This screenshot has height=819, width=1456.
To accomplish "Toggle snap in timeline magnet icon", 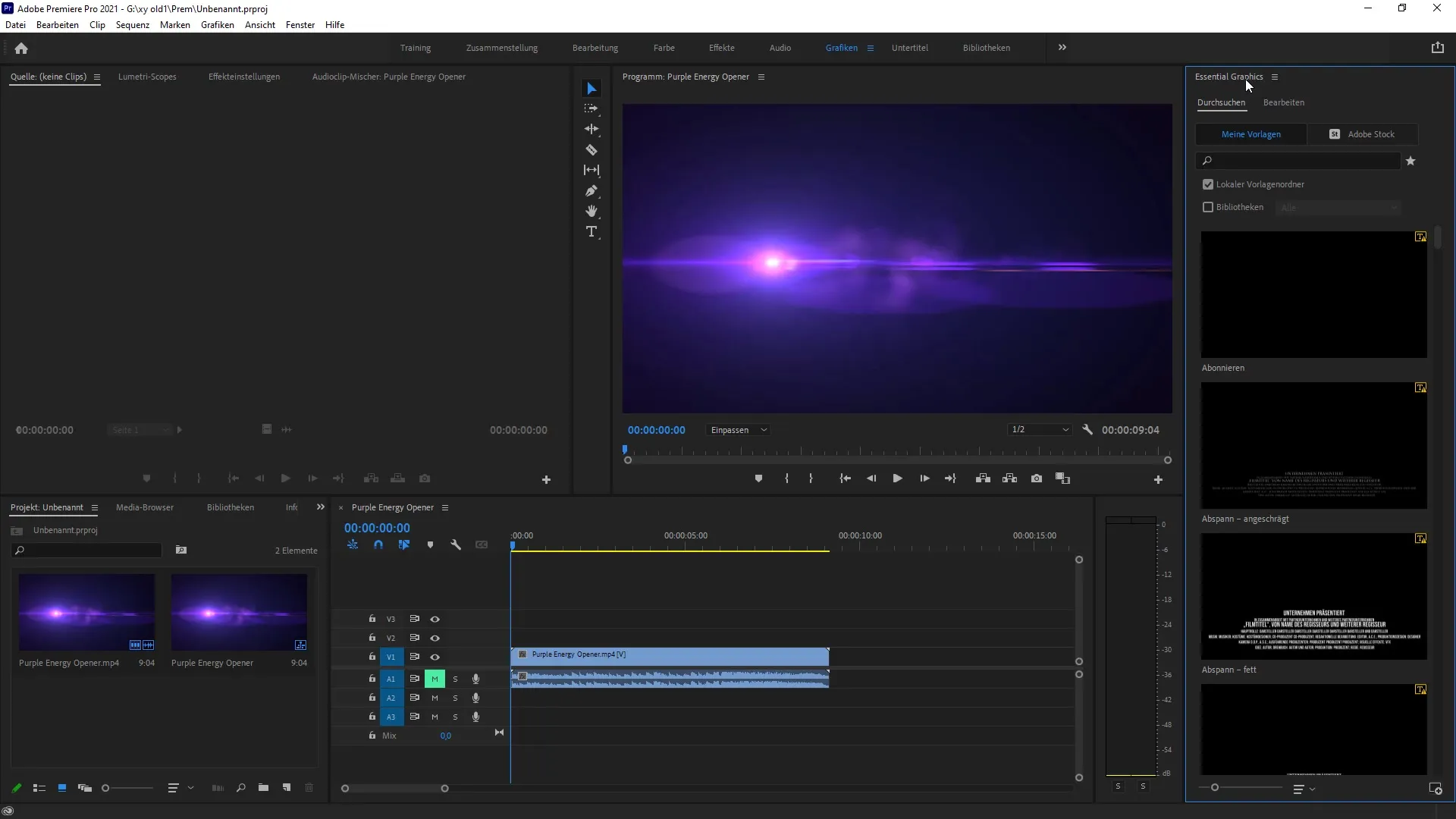I will coord(378,545).
